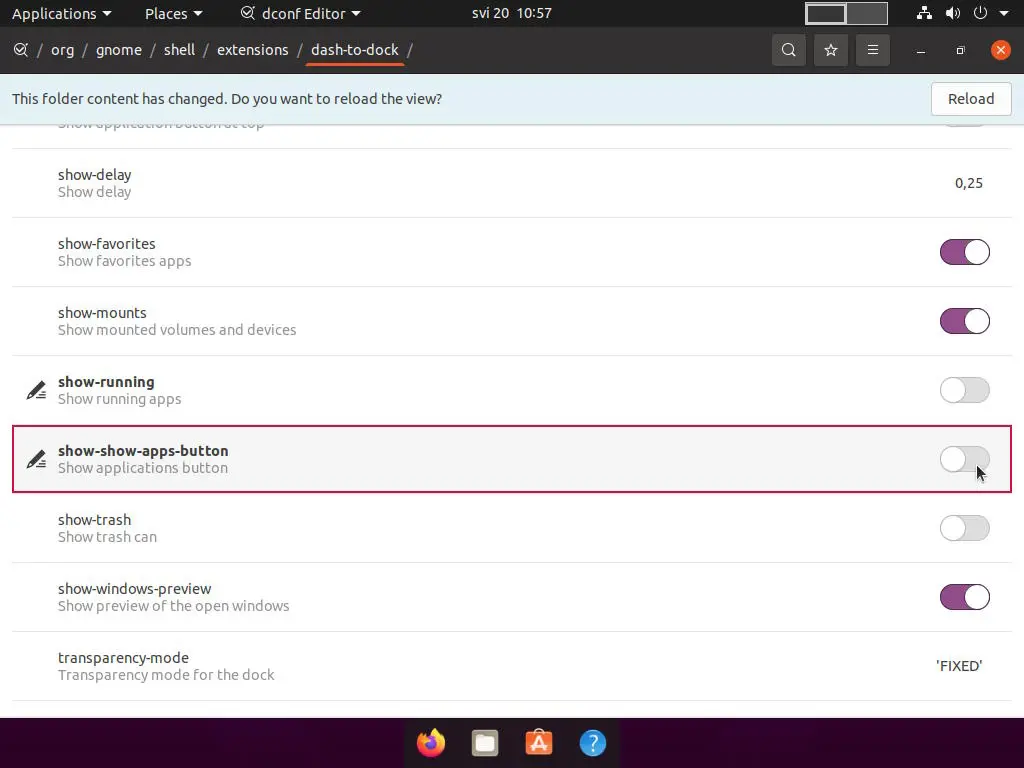Open clock showing svi 20 10:57

click(511, 13)
